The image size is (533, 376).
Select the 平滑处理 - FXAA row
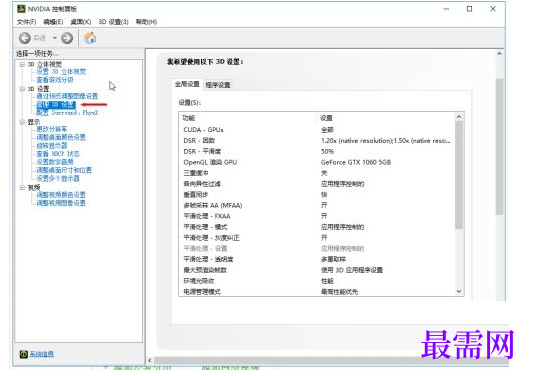[x=317, y=216]
